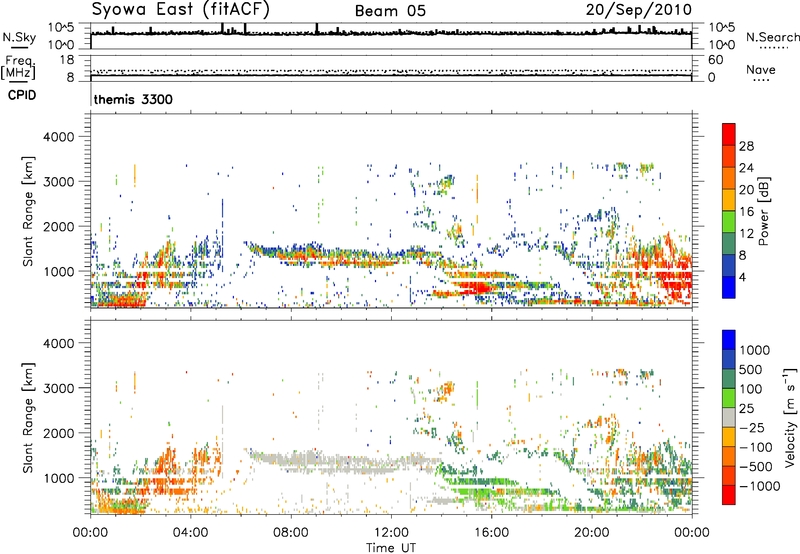Click the "−25" velocity colorbar label
This screenshot has width=800, height=554.
pos(751,428)
